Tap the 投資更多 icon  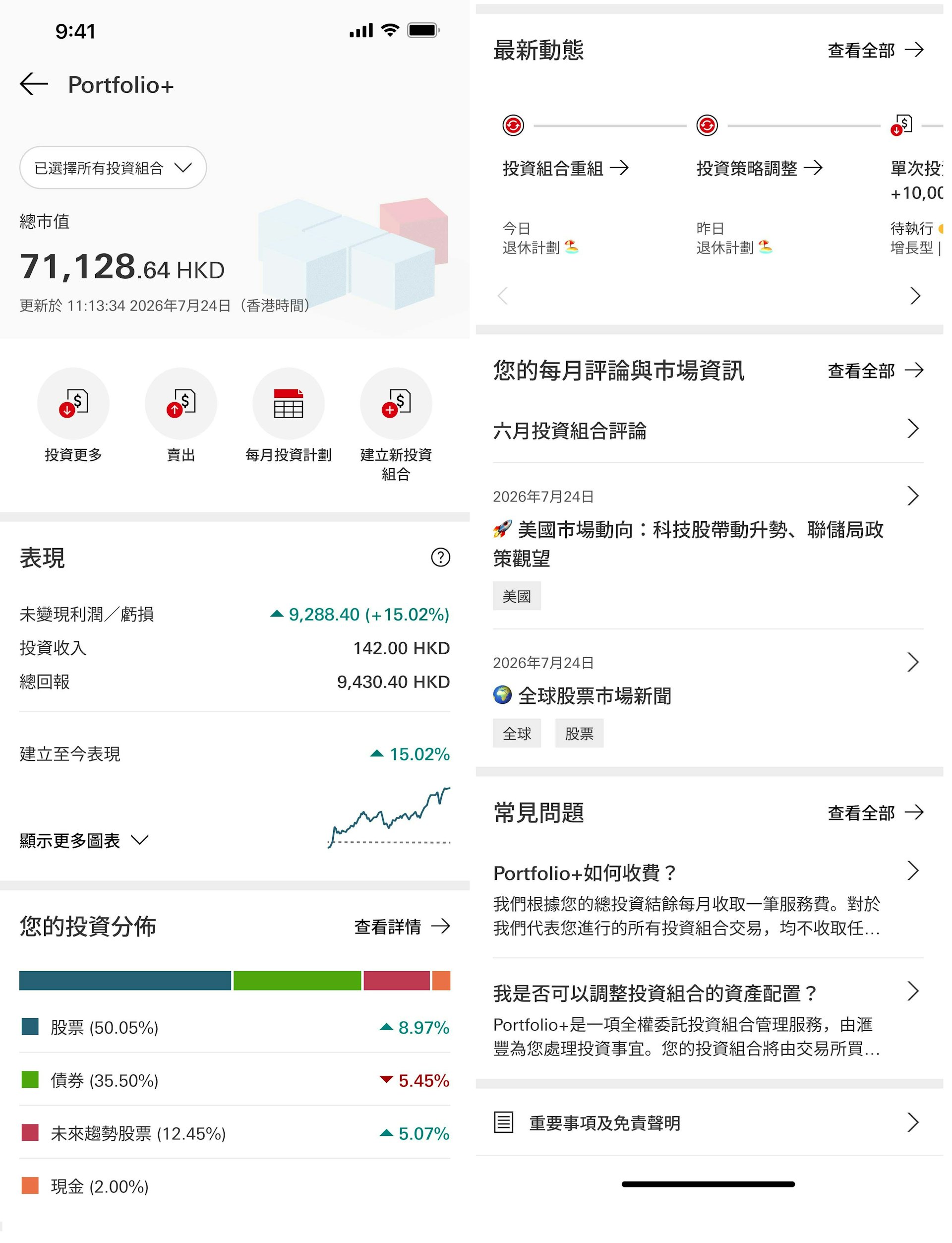point(74,405)
